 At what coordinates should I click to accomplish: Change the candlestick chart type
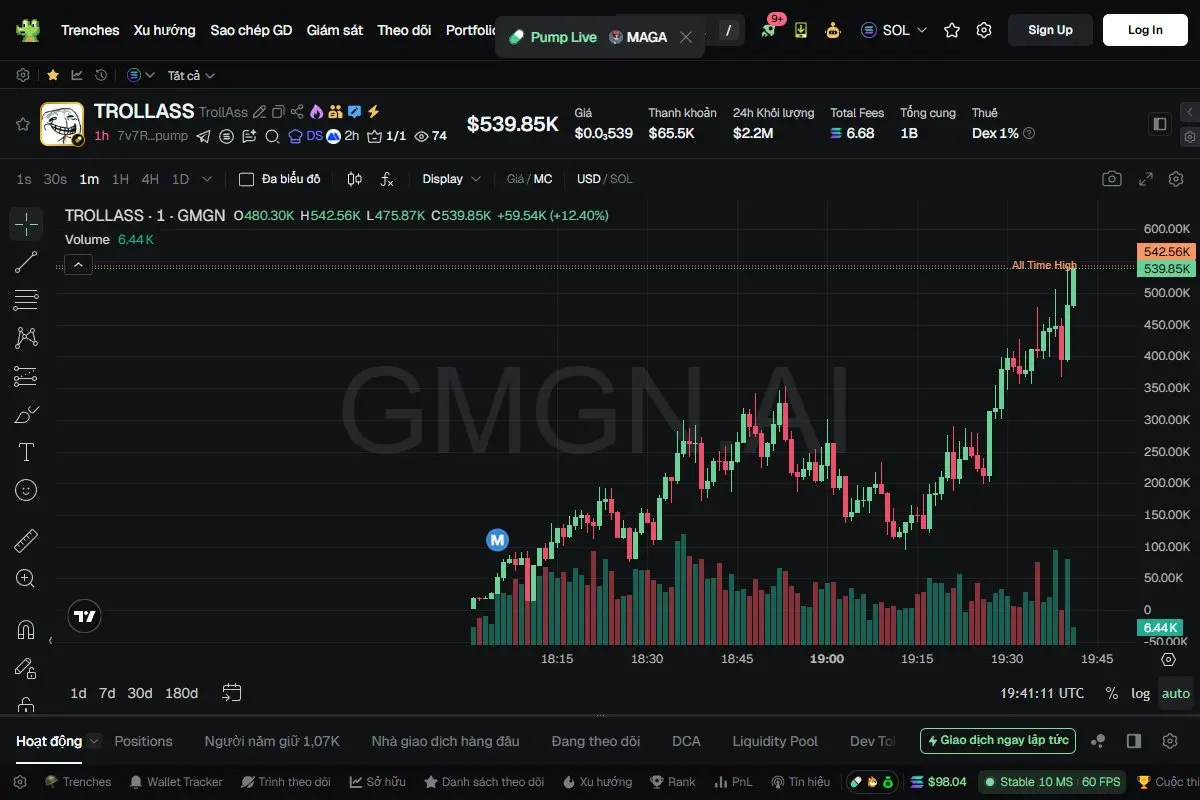click(x=354, y=179)
